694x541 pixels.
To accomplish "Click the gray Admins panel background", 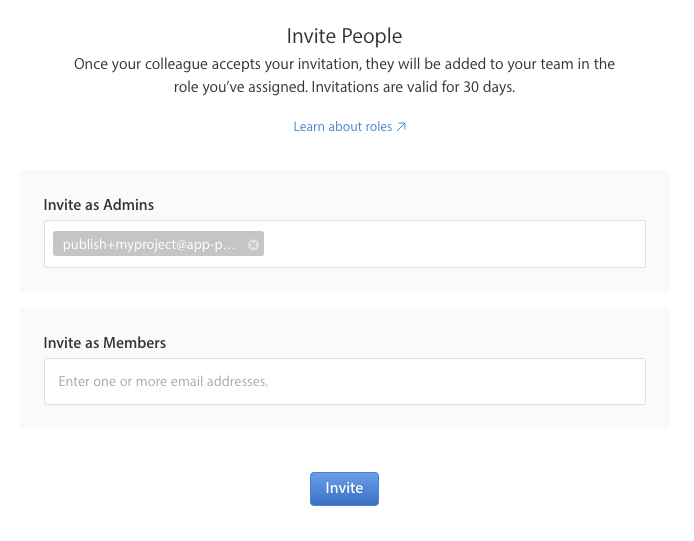I will coord(400,190).
